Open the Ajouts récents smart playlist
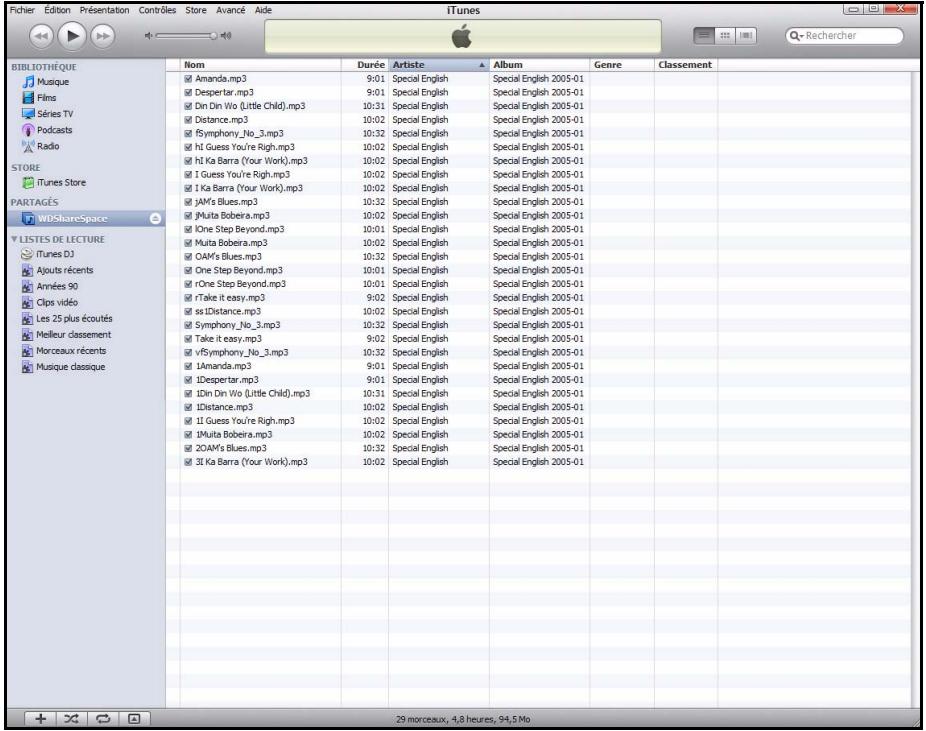This screenshot has height=731, width=926. pos(57,270)
